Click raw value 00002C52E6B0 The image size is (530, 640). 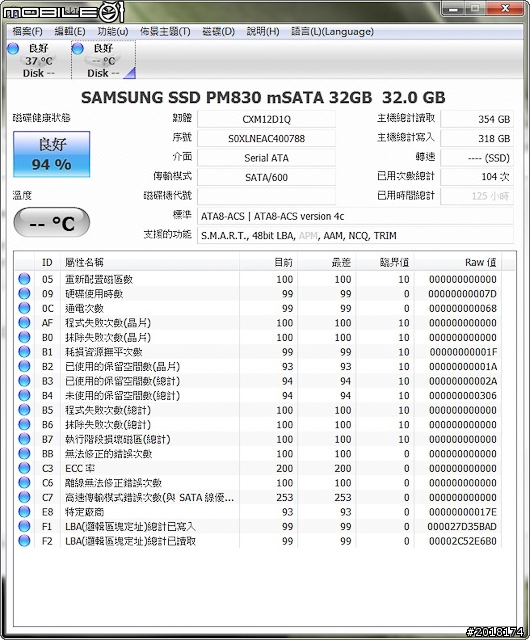(463, 541)
